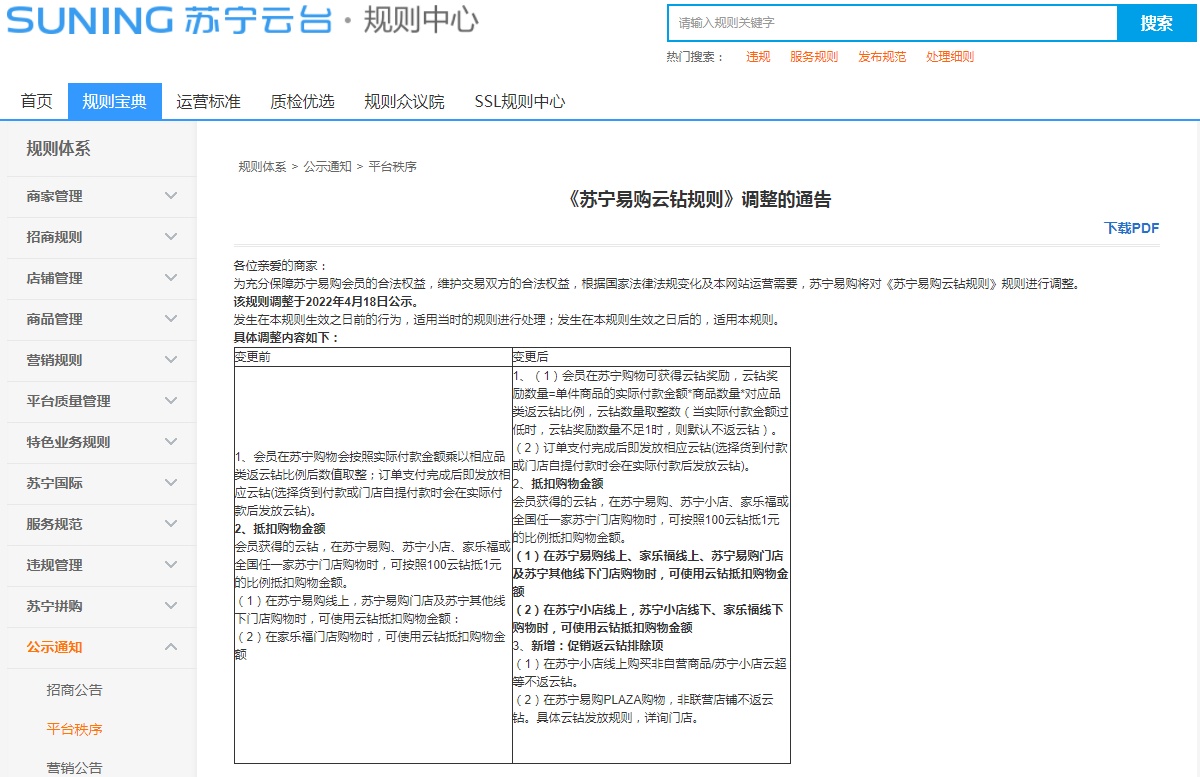The width and height of the screenshot is (1200, 777).
Task: Open SSL规则中心 tab
Action: click(x=519, y=101)
